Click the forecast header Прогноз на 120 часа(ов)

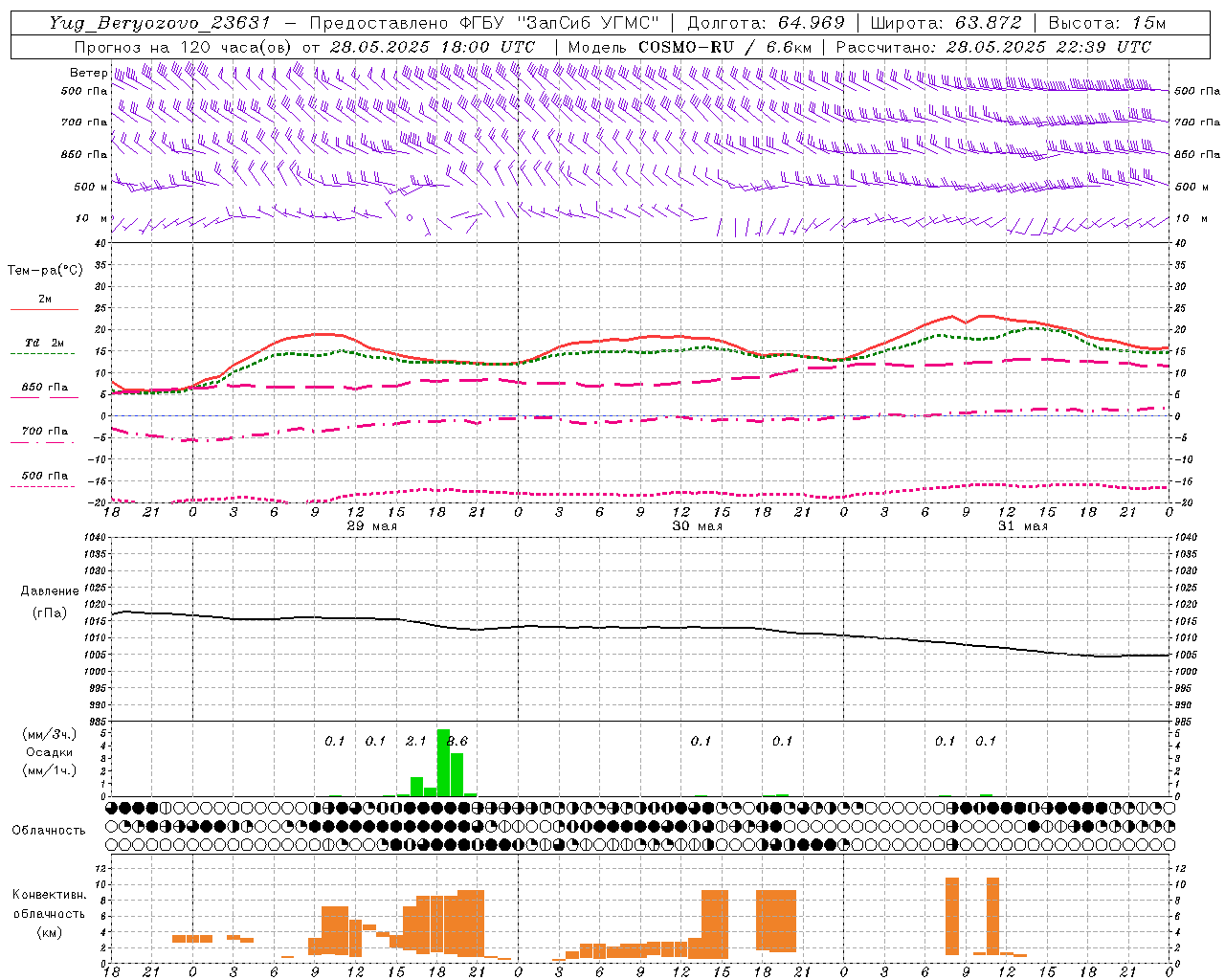point(182,47)
